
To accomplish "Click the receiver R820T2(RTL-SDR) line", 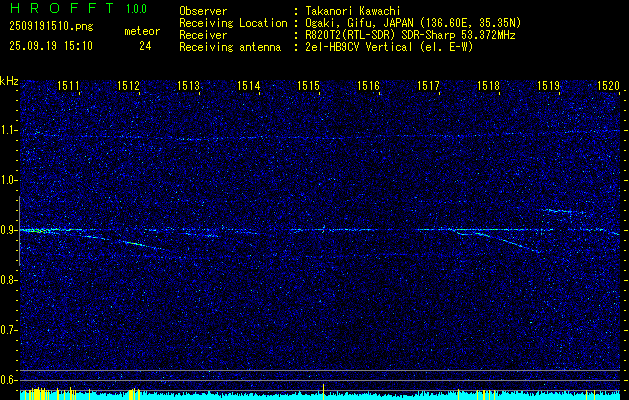I will (x=410, y=35).
